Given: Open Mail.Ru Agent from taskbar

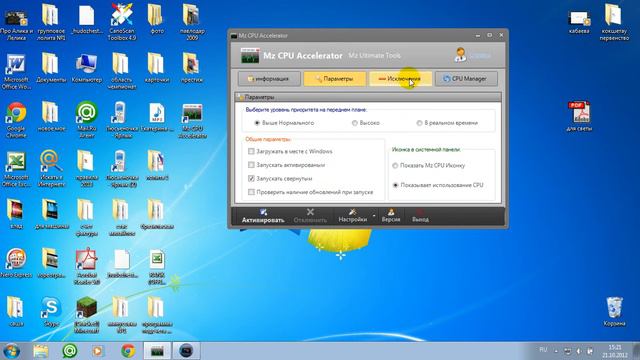Looking at the screenshot, I should (x=70, y=351).
